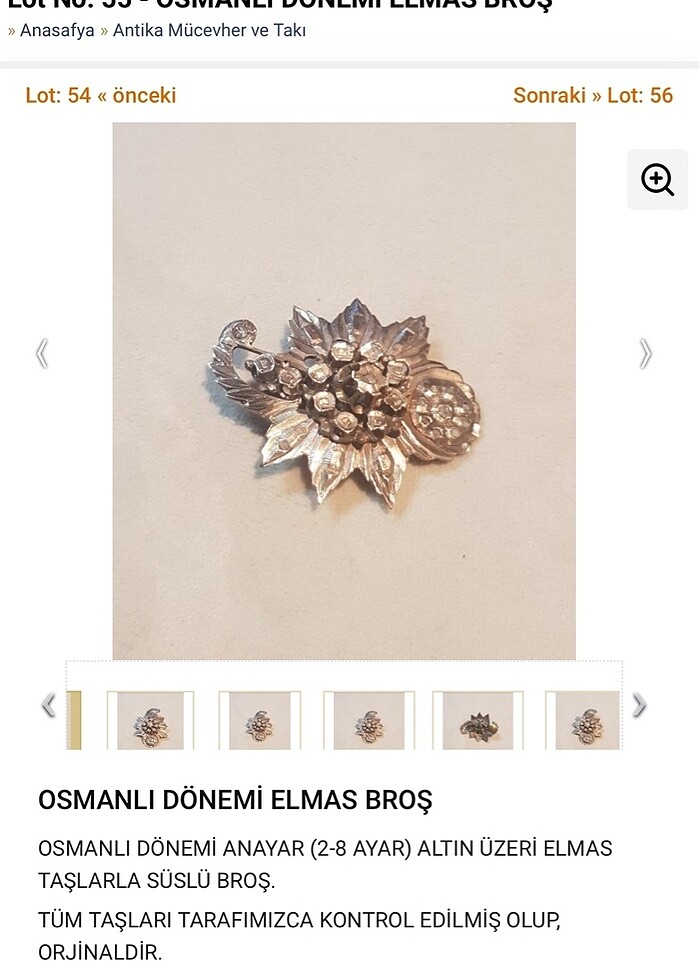Screen dimensions: 700x980
Task: Open Antika Mücevher ve Takı breadcrumb
Action: click(x=209, y=30)
